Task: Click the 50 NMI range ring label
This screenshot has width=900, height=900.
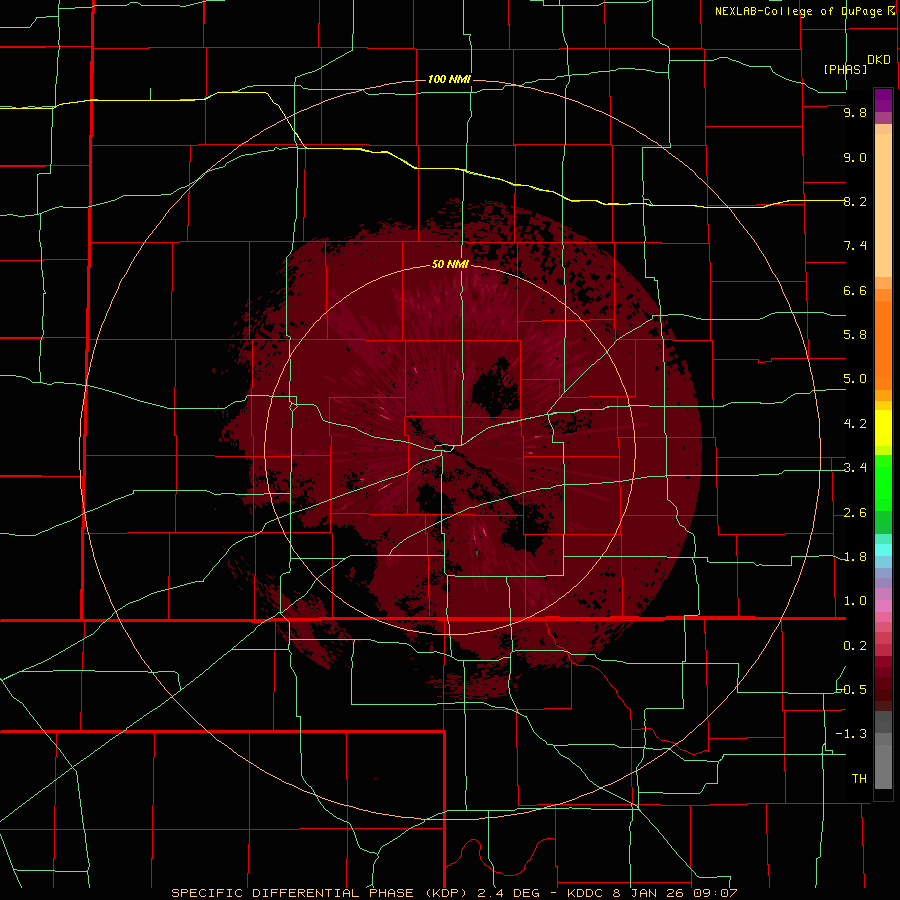Action: tap(450, 265)
